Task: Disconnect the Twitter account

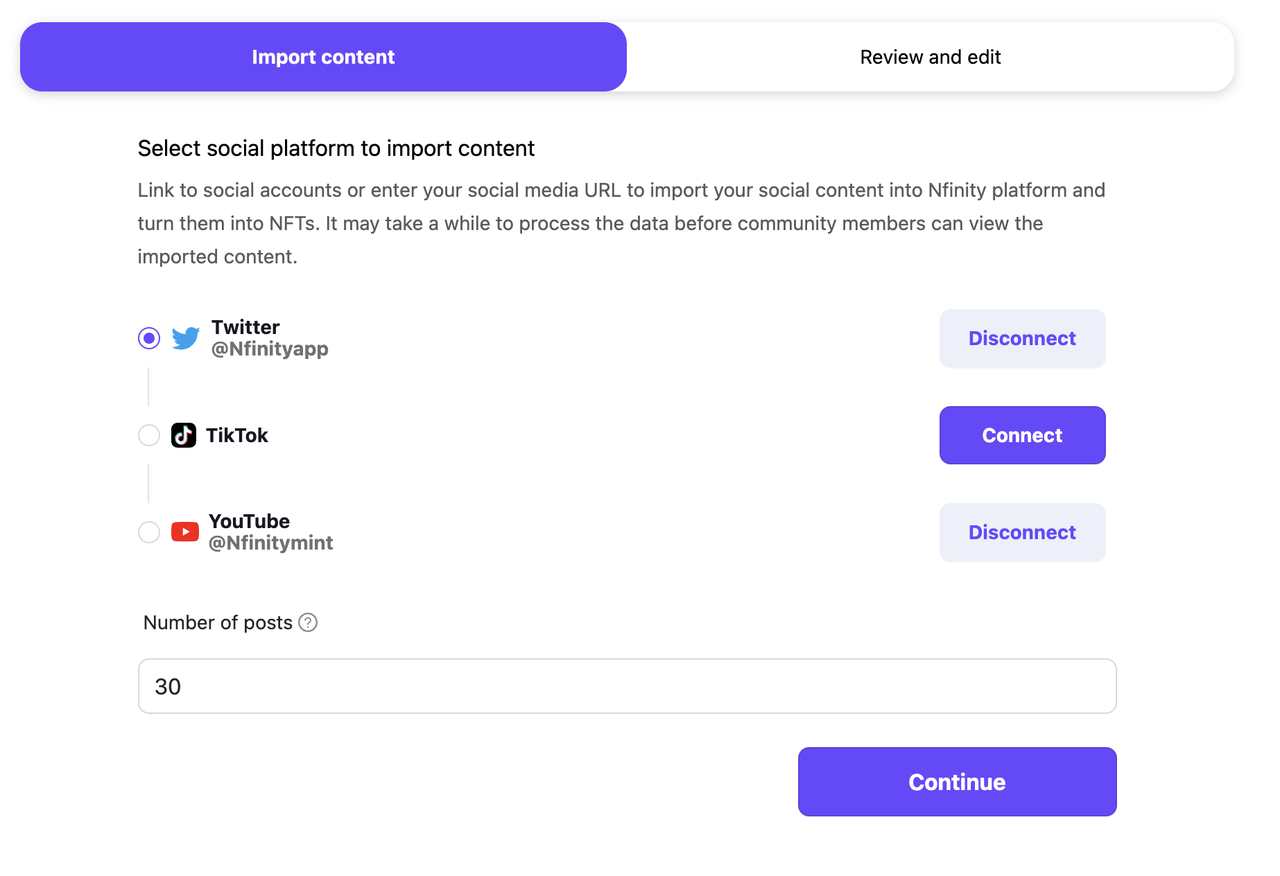Action: pos(1022,338)
